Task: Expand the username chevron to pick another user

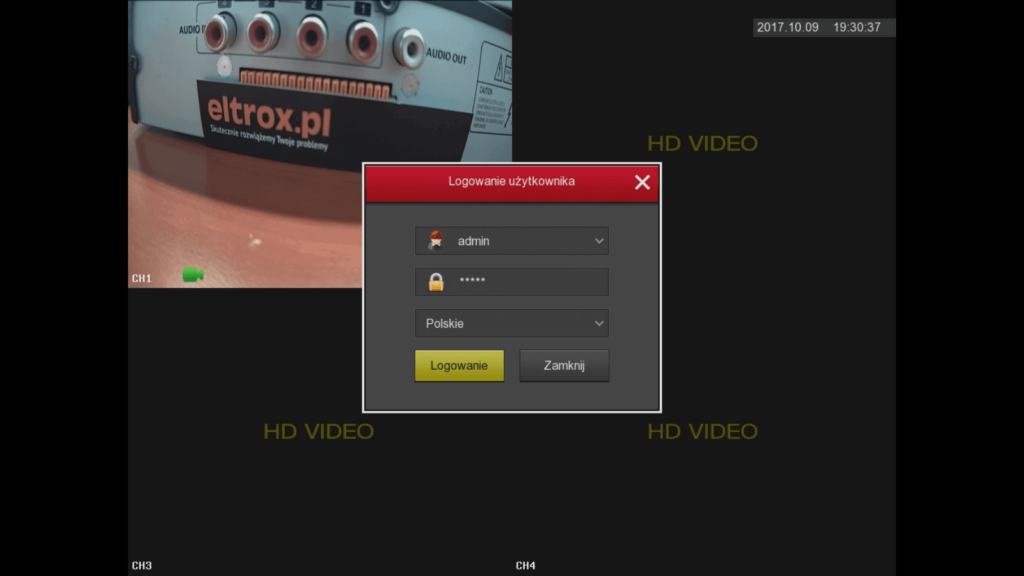Action: pos(598,240)
